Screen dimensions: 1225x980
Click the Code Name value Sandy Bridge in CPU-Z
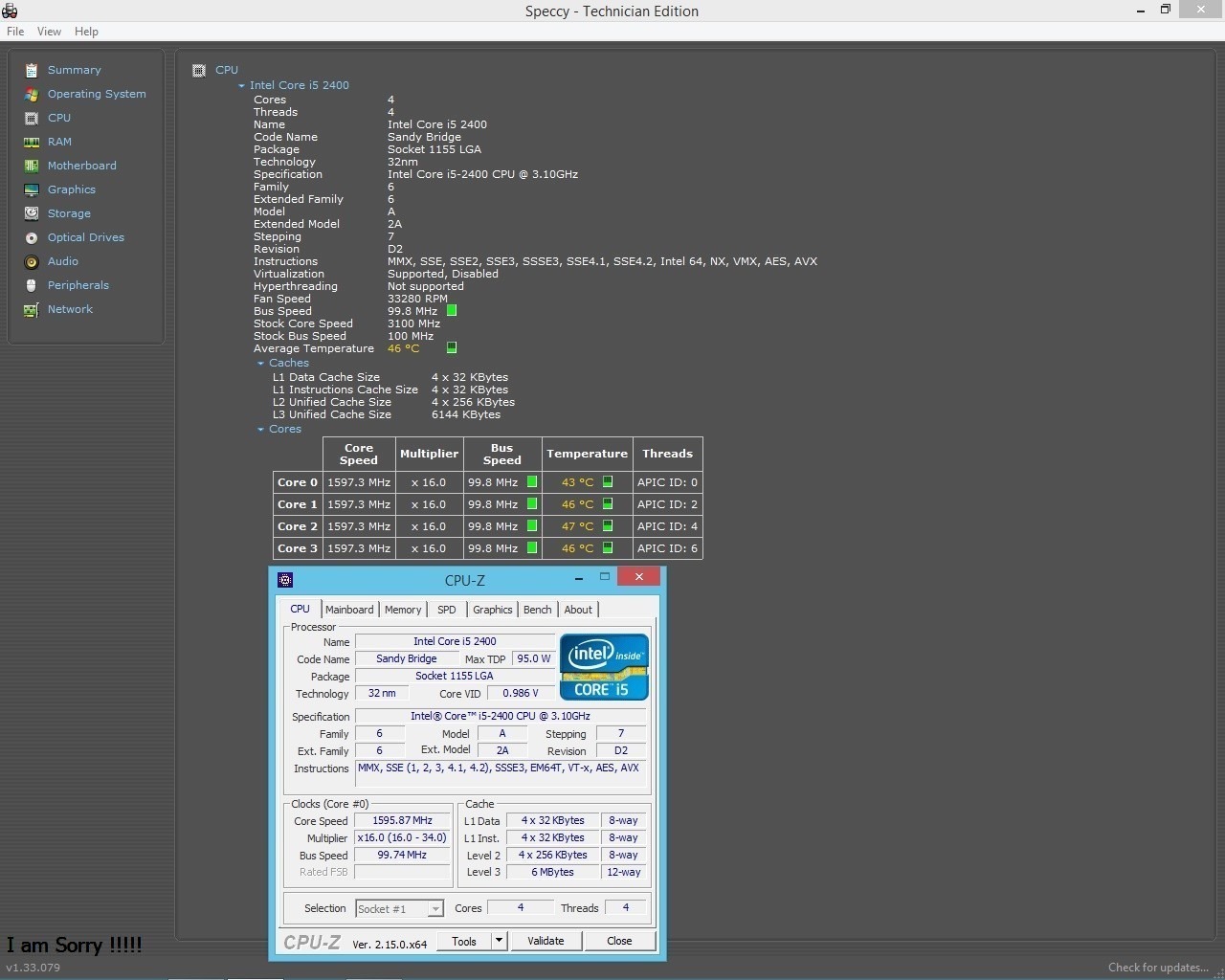[x=406, y=658]
